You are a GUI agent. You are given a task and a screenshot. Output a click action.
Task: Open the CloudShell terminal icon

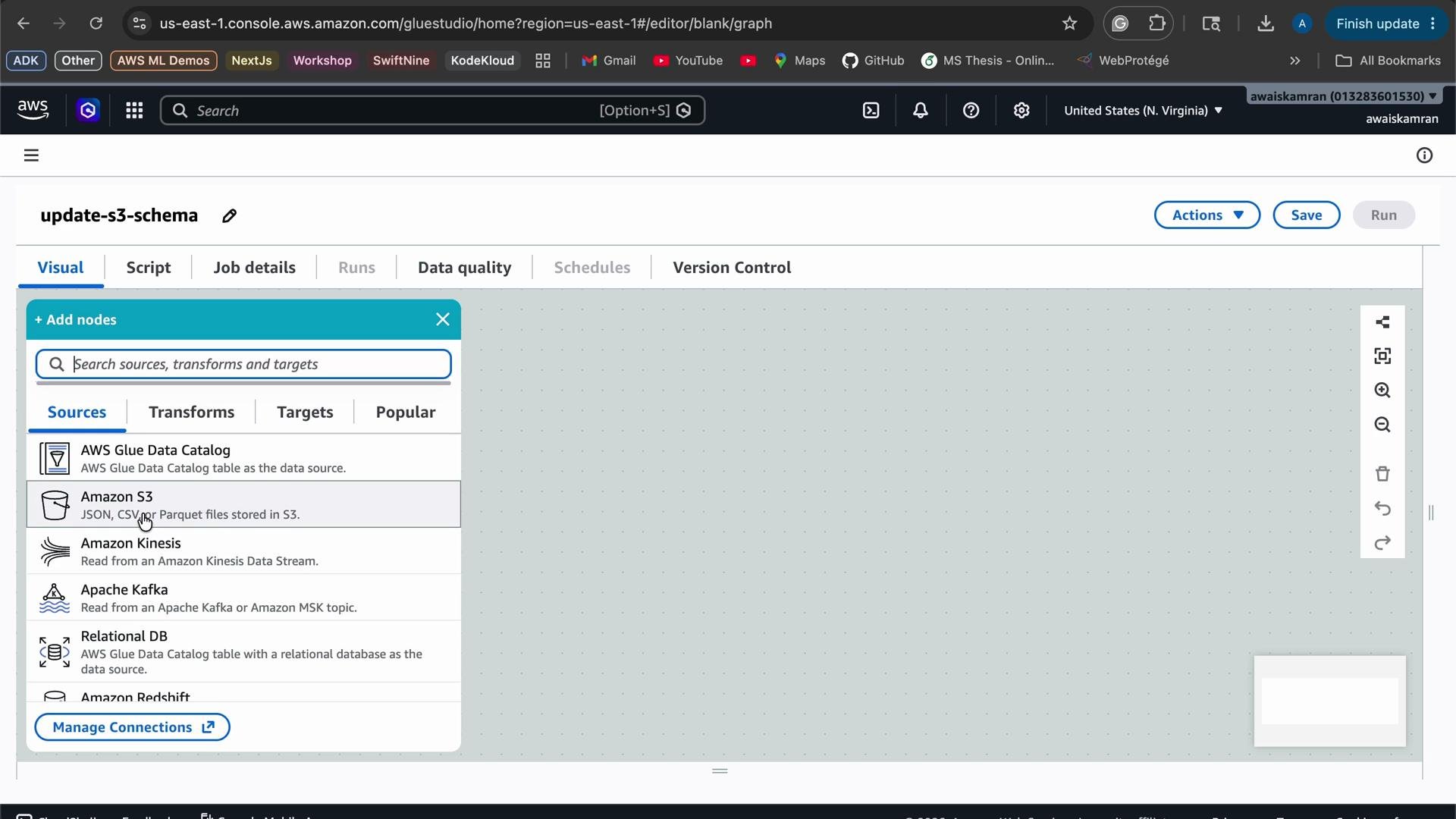[871, 111]
